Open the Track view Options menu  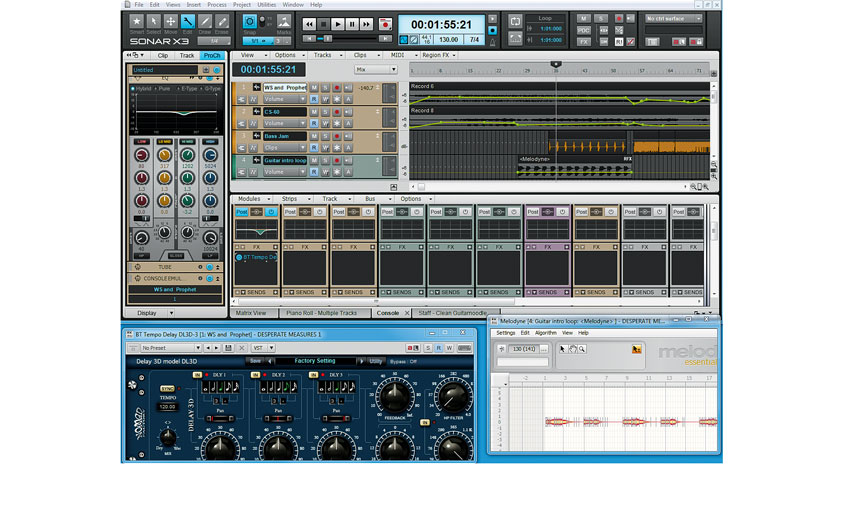point(289,55)
